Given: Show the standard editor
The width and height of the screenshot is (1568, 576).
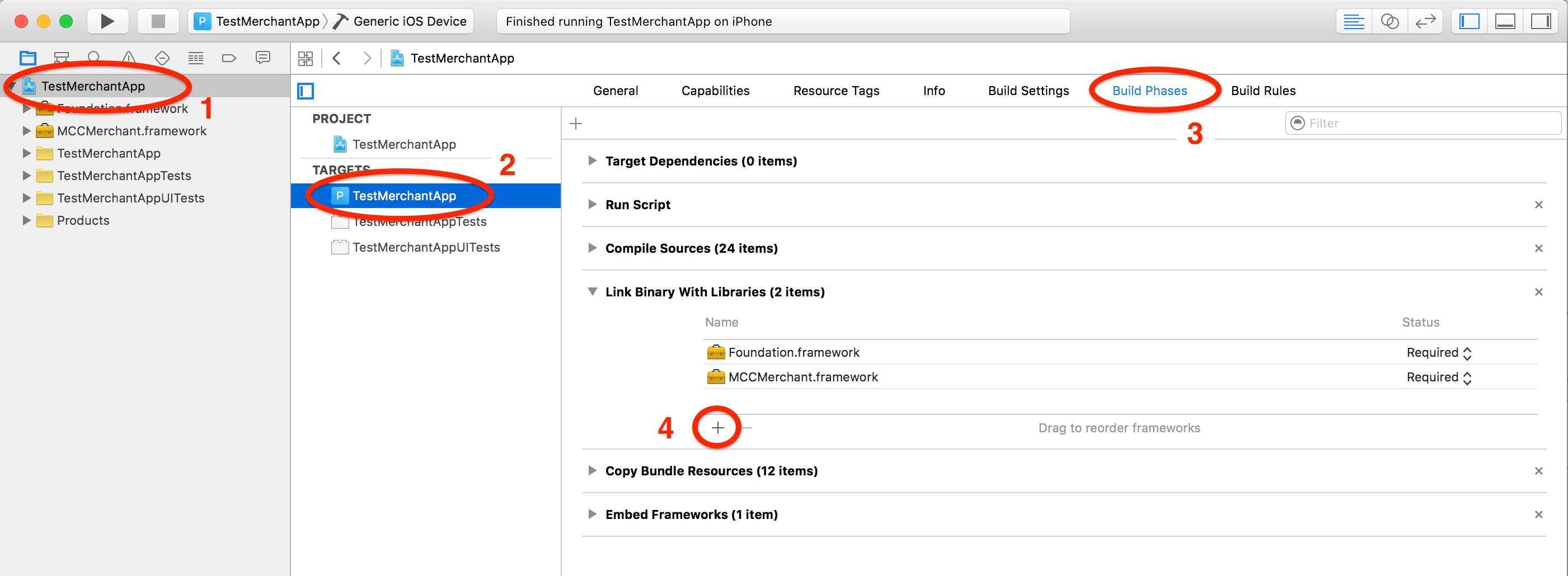Looking at the screenshot, I should click(1354, 22).
